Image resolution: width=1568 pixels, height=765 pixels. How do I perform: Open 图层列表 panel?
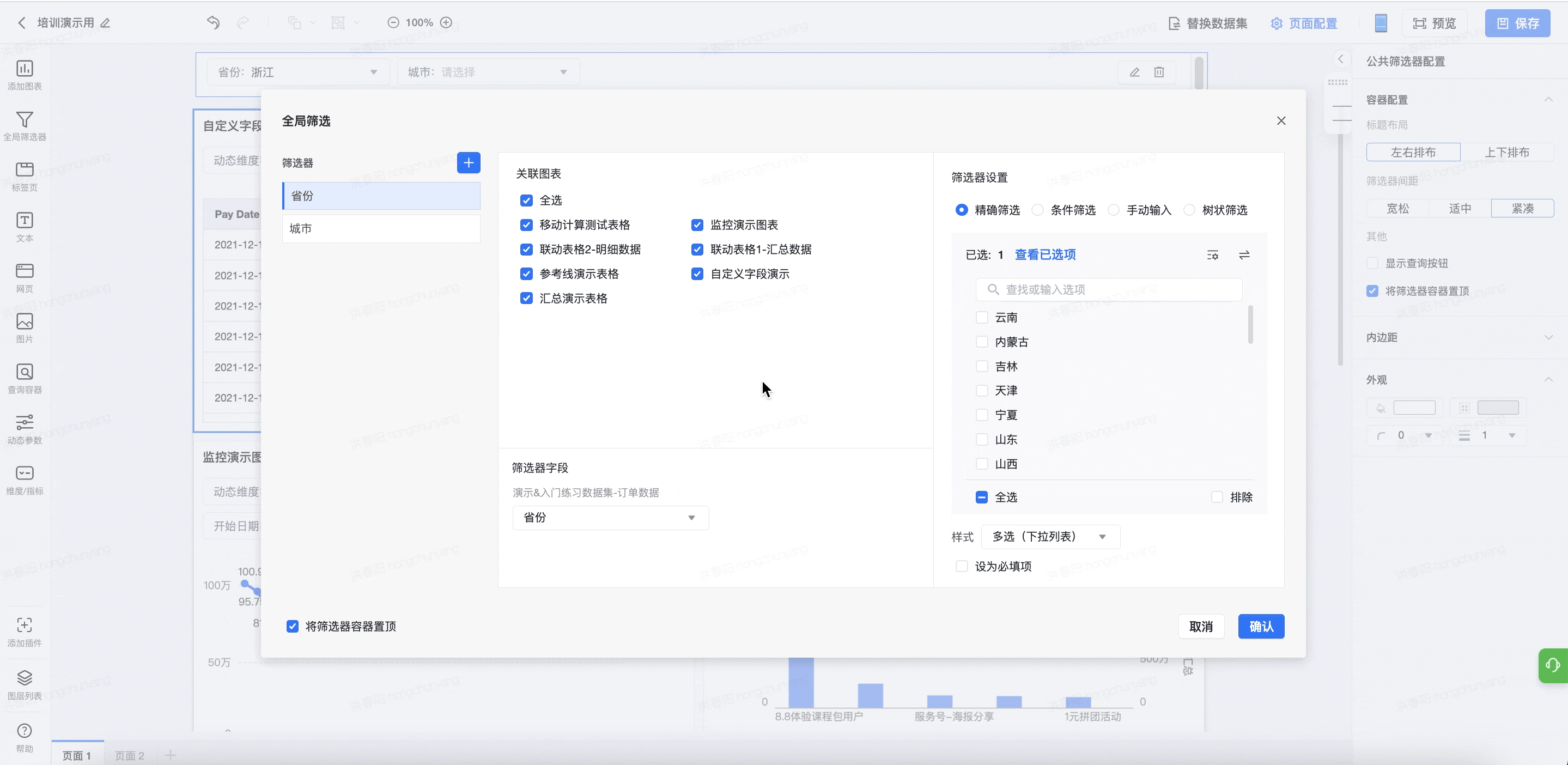(25, 685)
